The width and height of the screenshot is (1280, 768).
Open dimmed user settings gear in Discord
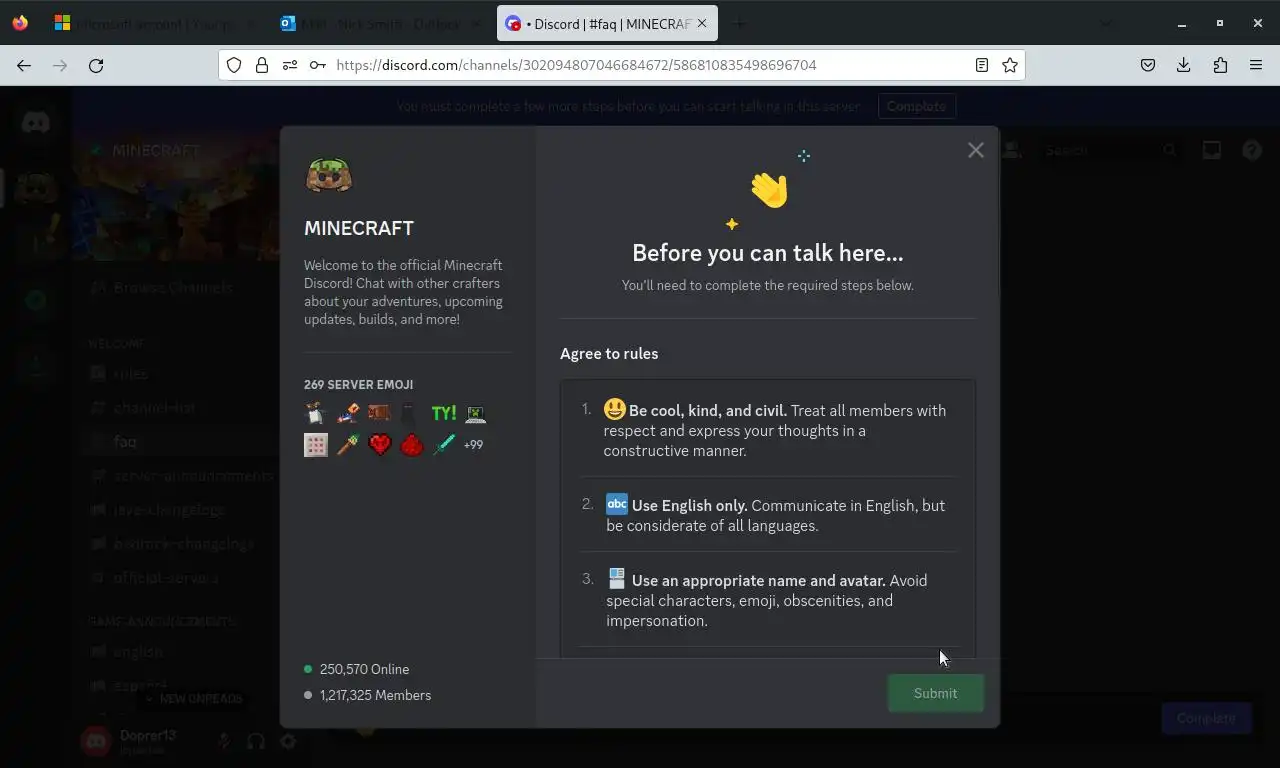288,741
